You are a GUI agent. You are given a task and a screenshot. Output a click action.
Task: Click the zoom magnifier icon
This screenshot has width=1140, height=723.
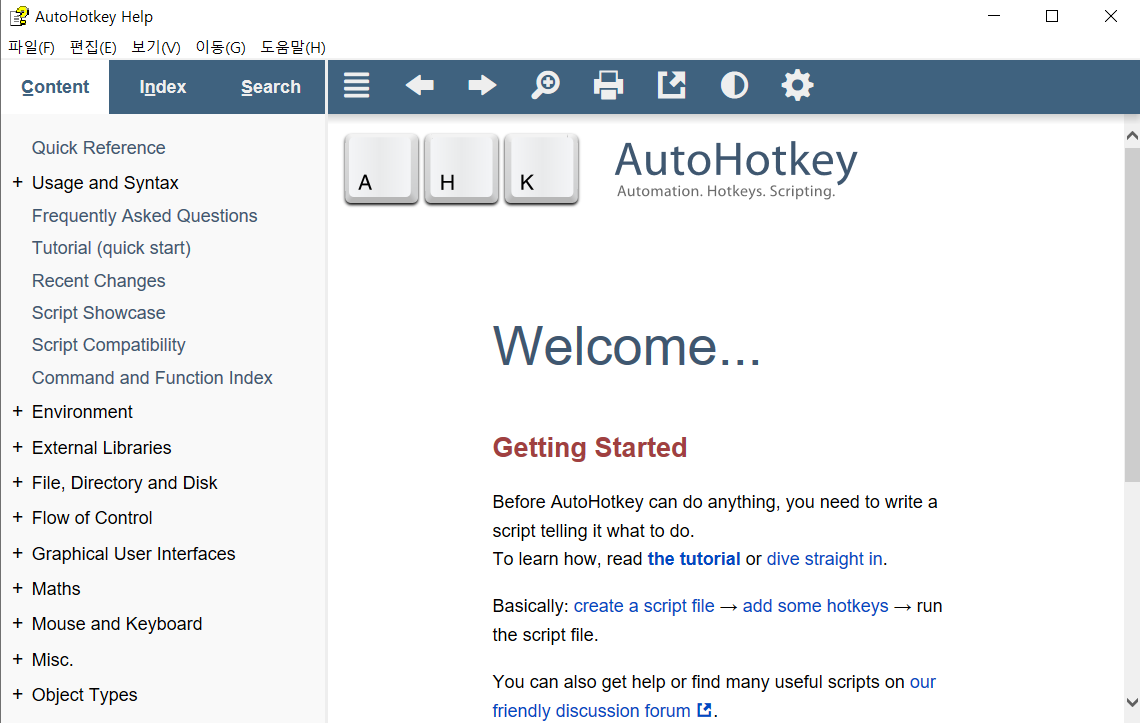click(x=545, y=86)
